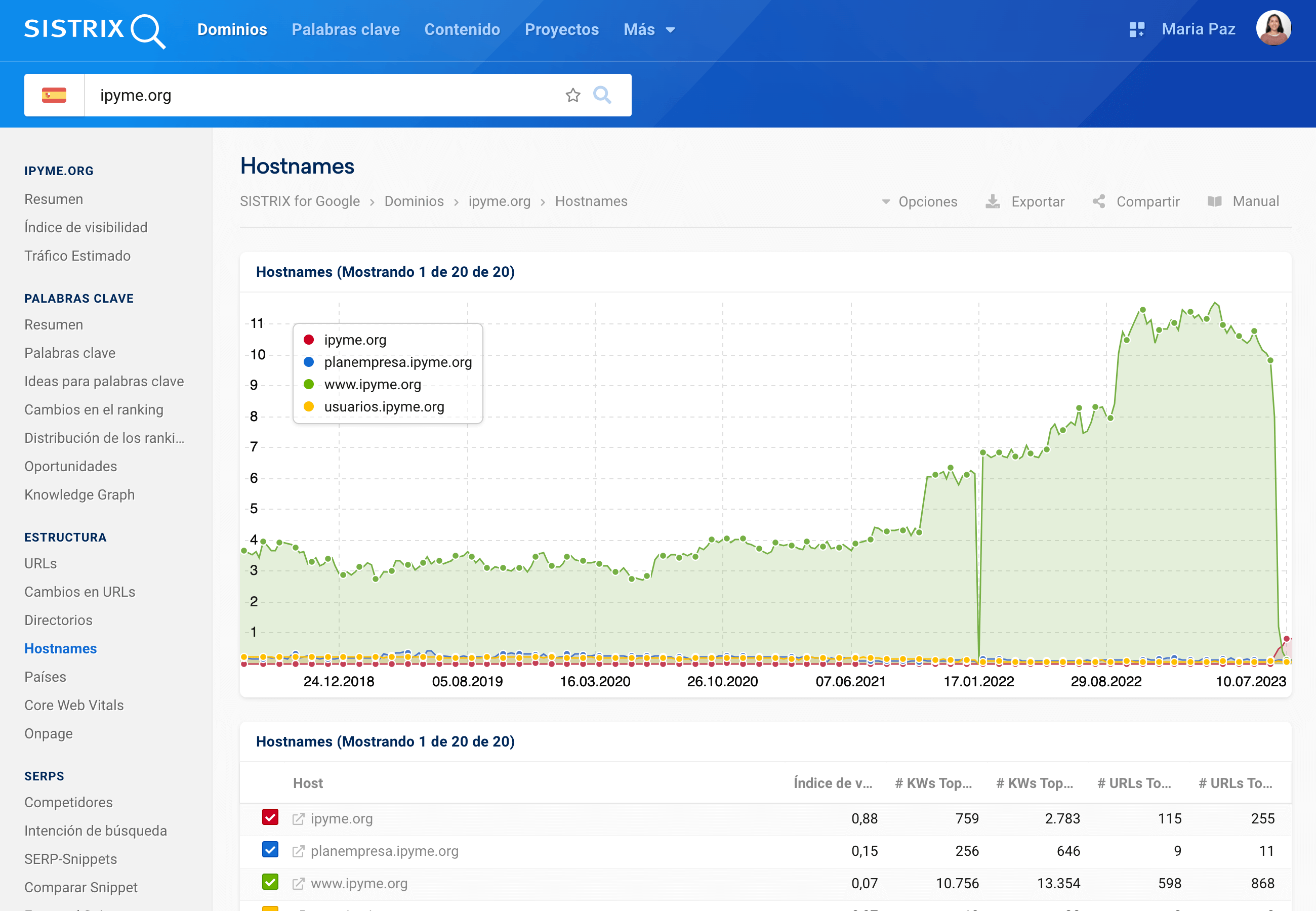Uncheck the red ipyme.org checkbox
The width and height of the screenshot is (1316, 911).
click(270, 817)
